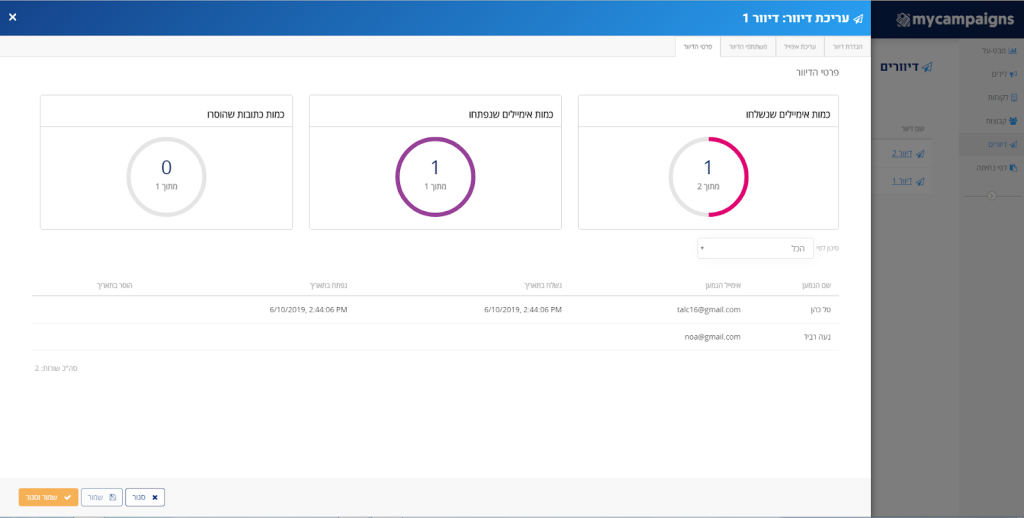
Task: Select the groups people icon in the sidebar
Action: 1013,121
